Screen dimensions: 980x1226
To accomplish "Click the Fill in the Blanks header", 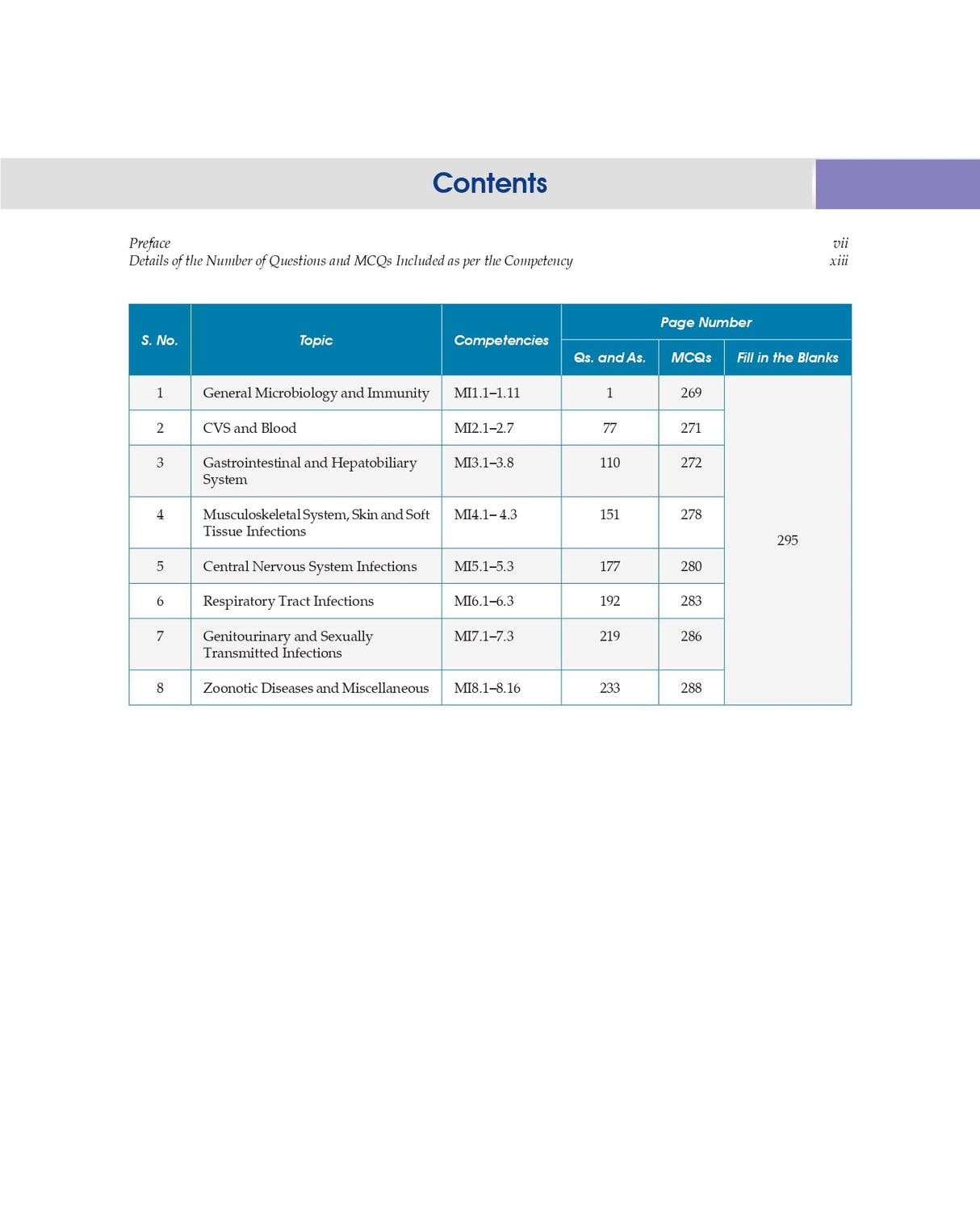I will (x=788, y=356).
